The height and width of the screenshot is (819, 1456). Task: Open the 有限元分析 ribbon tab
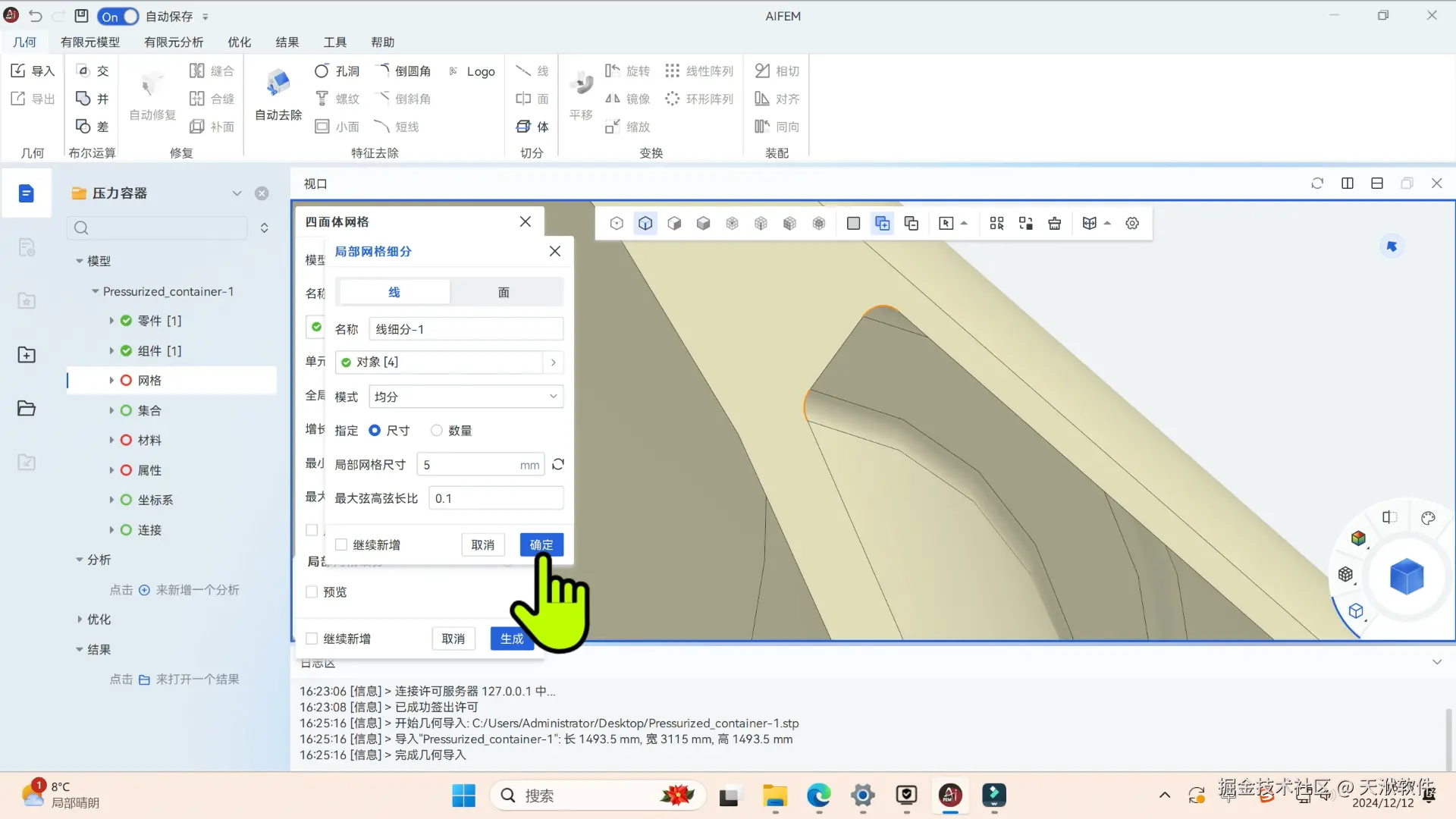(x=174, y=42)
